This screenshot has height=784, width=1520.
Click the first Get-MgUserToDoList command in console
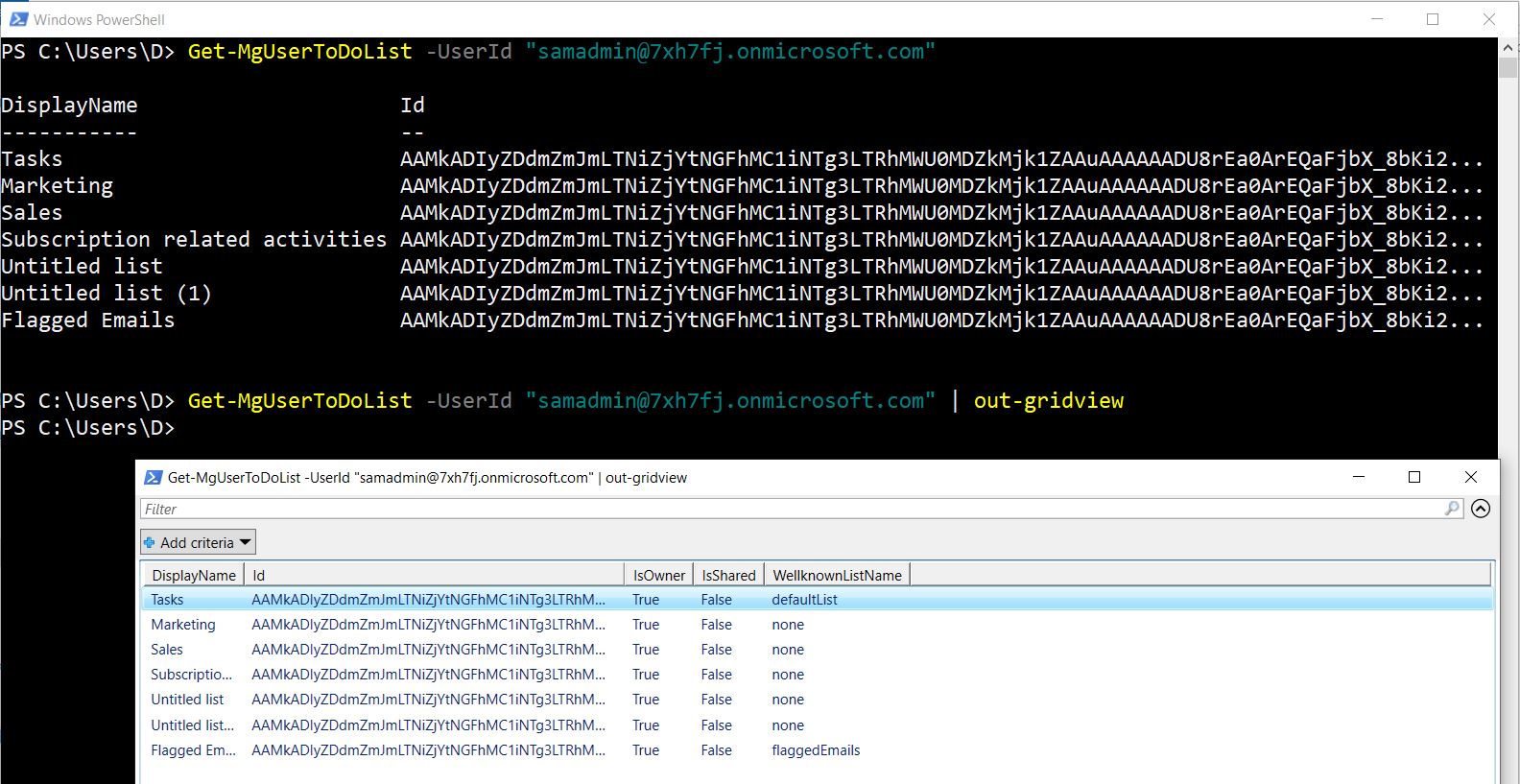pos(299,51)
